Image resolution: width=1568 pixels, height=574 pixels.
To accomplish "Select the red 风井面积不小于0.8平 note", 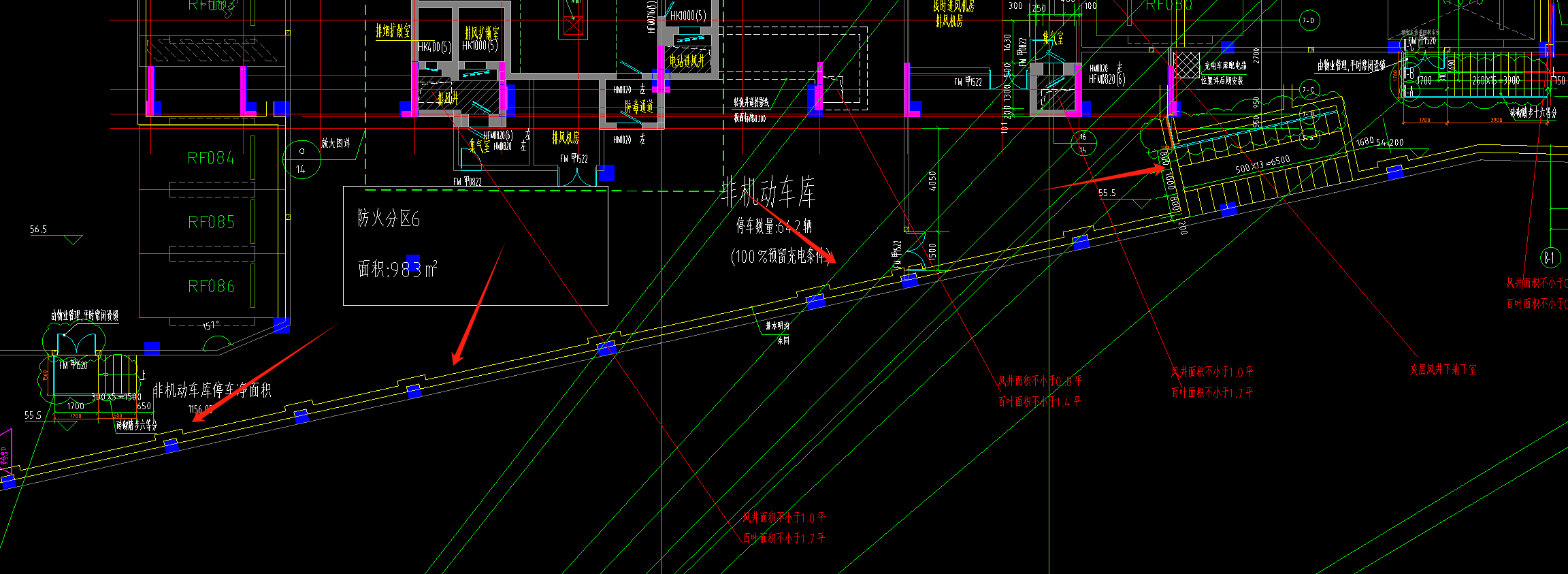I will [1040, 381].
